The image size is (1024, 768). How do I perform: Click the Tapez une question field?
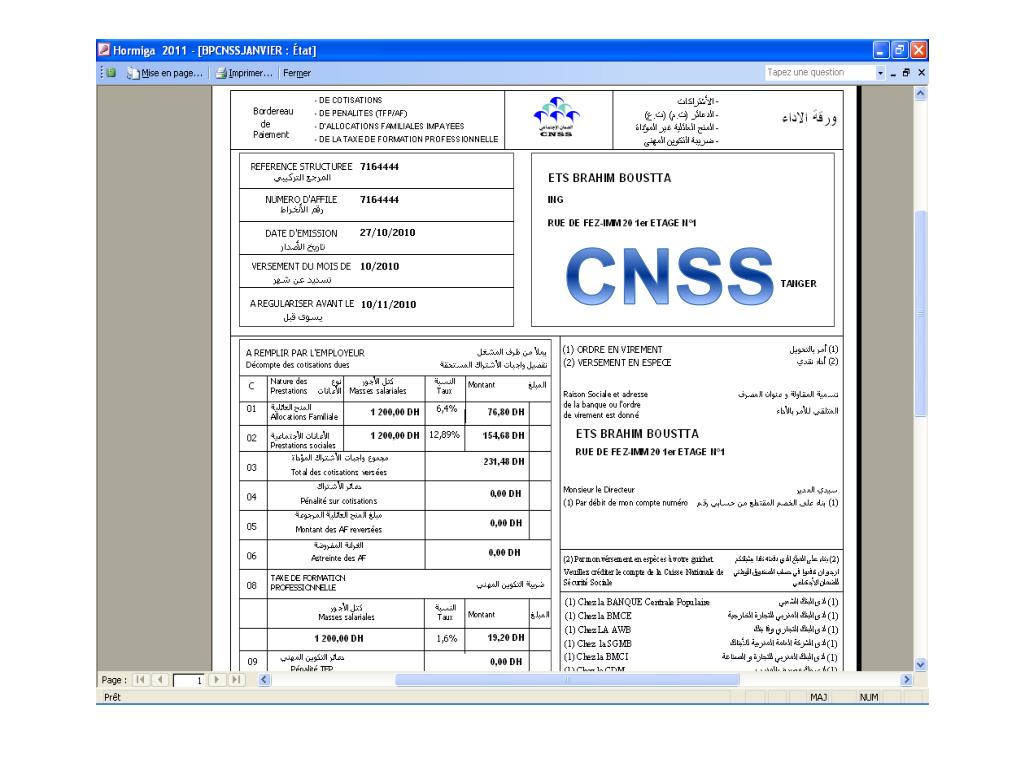(x=820, y=72)
